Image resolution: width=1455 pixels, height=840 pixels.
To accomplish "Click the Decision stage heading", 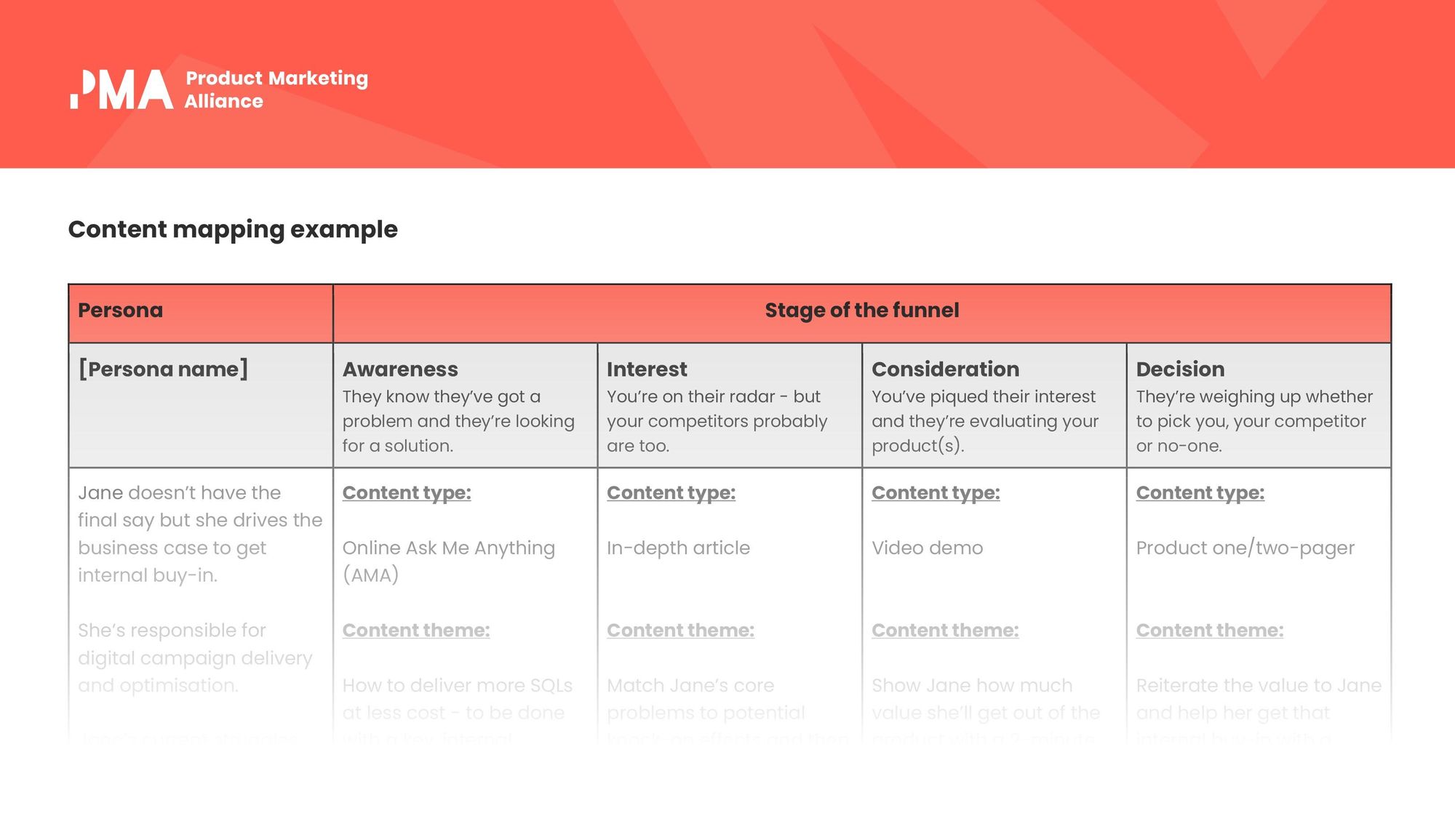I will click(x=1180, y=369).
